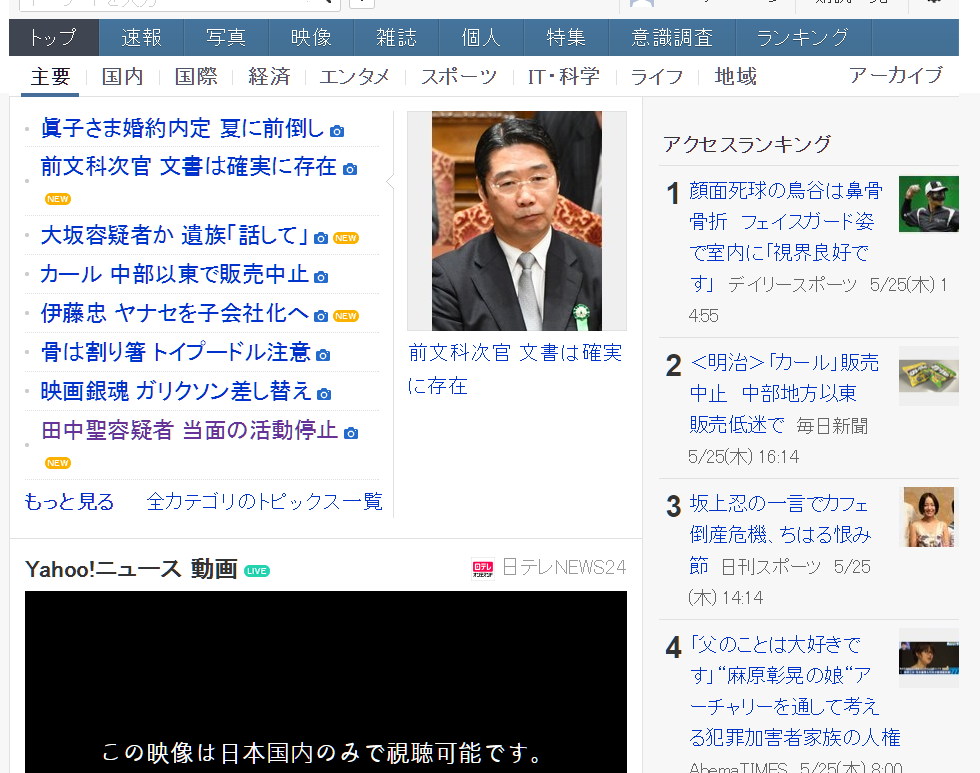
Task: Click camera icon beside 映画銀魂 ガリクソン差し替え
Action: pos(324,394)
